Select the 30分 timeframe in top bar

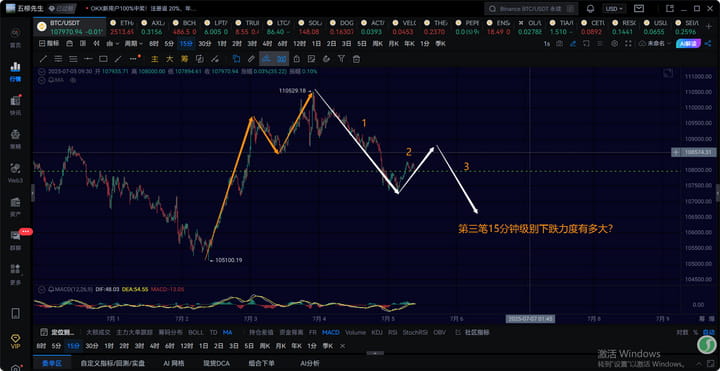point(205,44)
